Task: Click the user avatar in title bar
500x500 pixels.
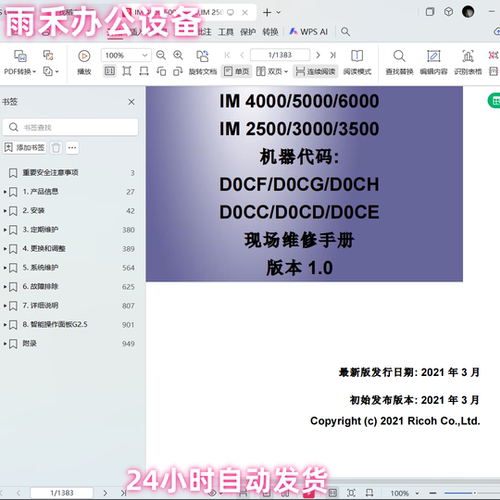Action: (468, 12)
